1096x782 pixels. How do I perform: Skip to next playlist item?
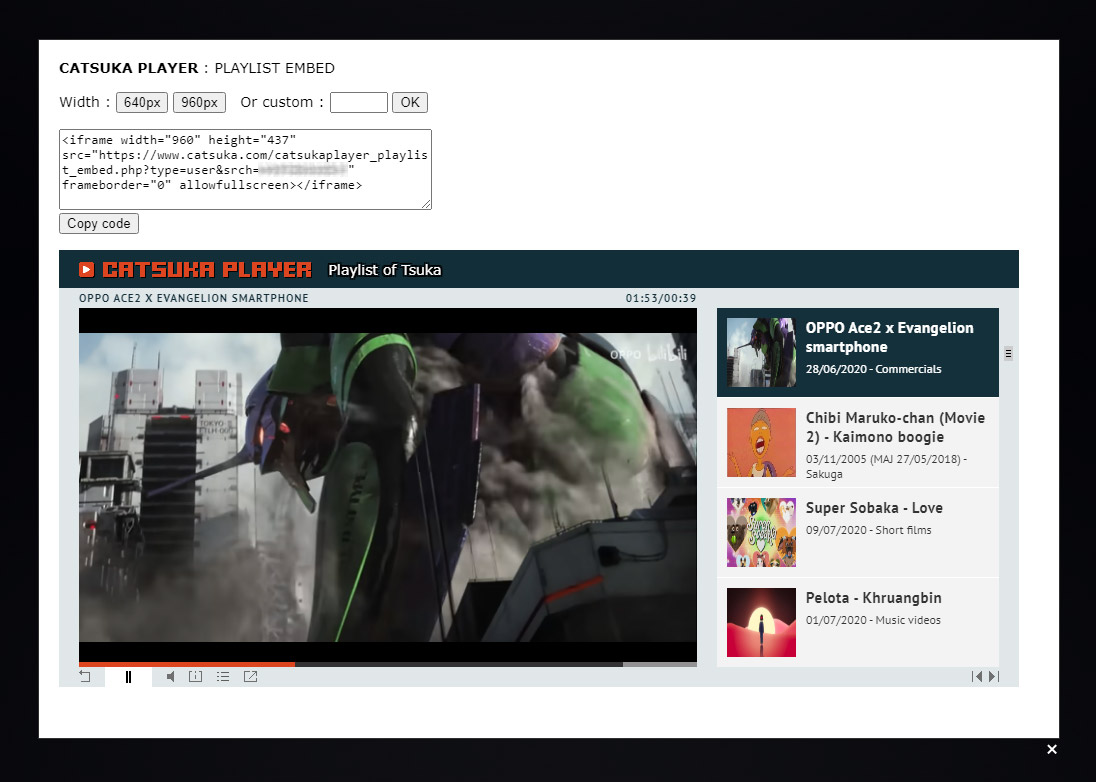pyautogui.click(x=994, y=676)
